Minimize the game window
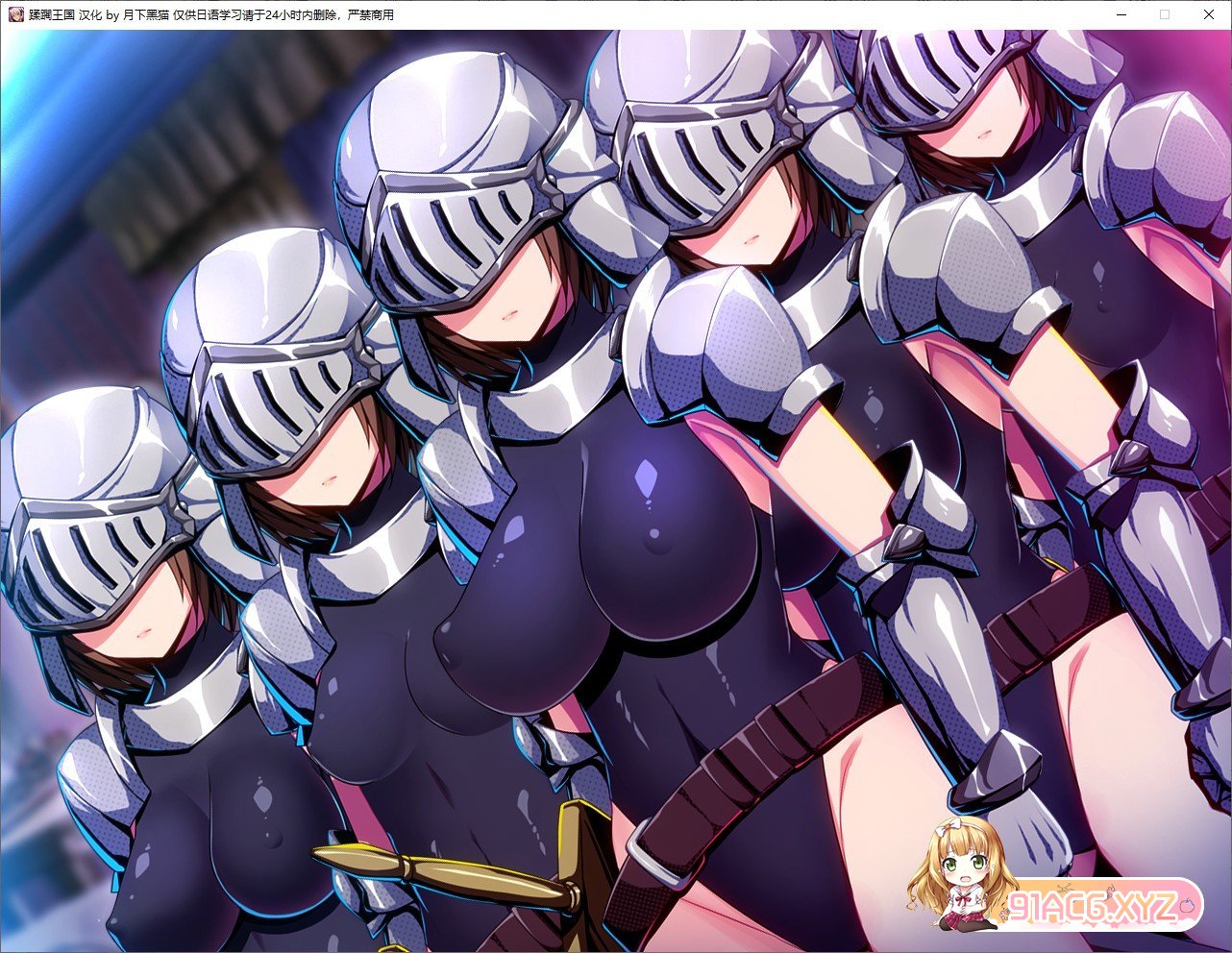 click(x=1121, y=14)
